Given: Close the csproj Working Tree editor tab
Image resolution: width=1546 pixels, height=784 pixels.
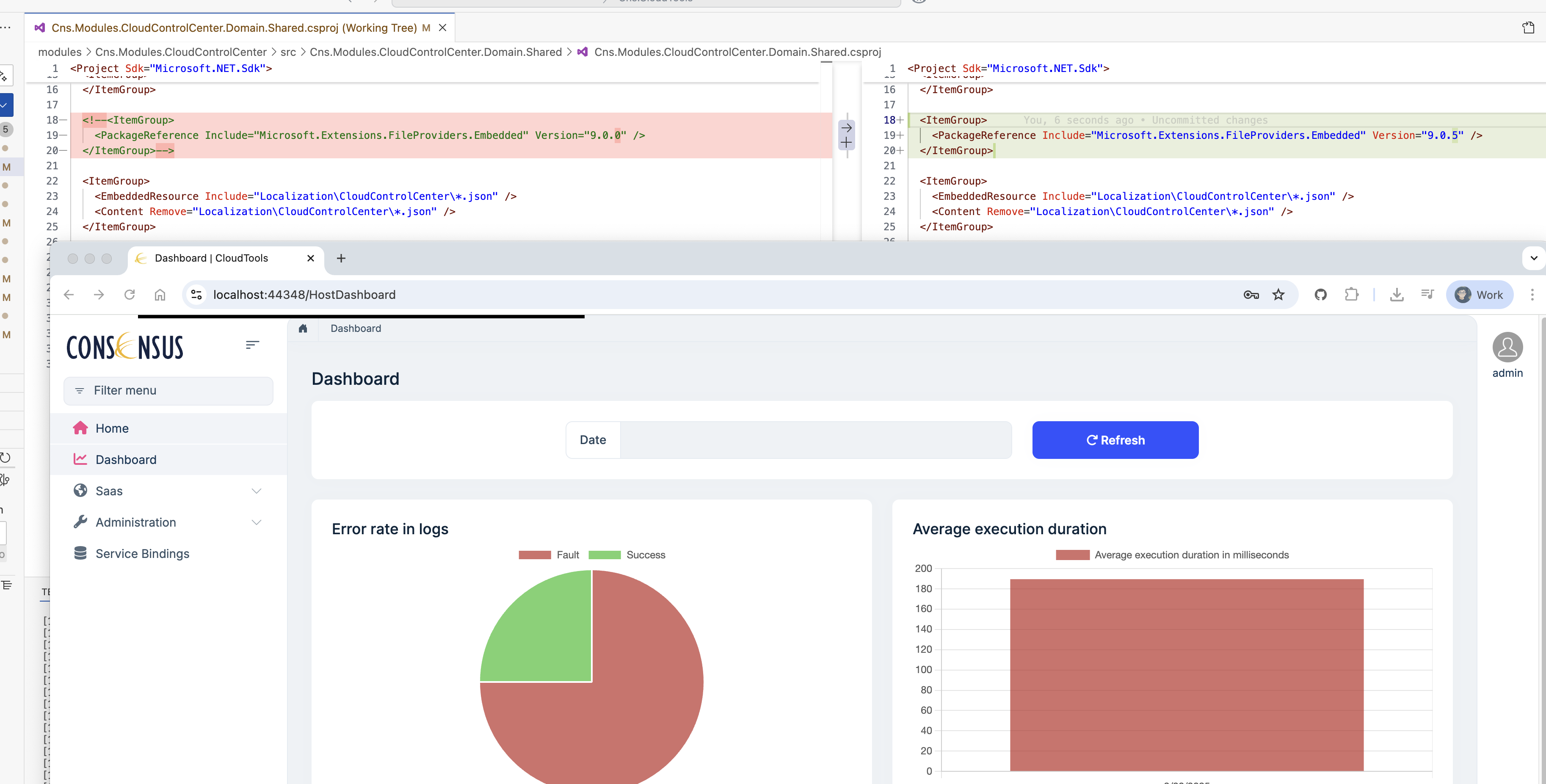Looking at the screenshot, I should click(442, 28).
